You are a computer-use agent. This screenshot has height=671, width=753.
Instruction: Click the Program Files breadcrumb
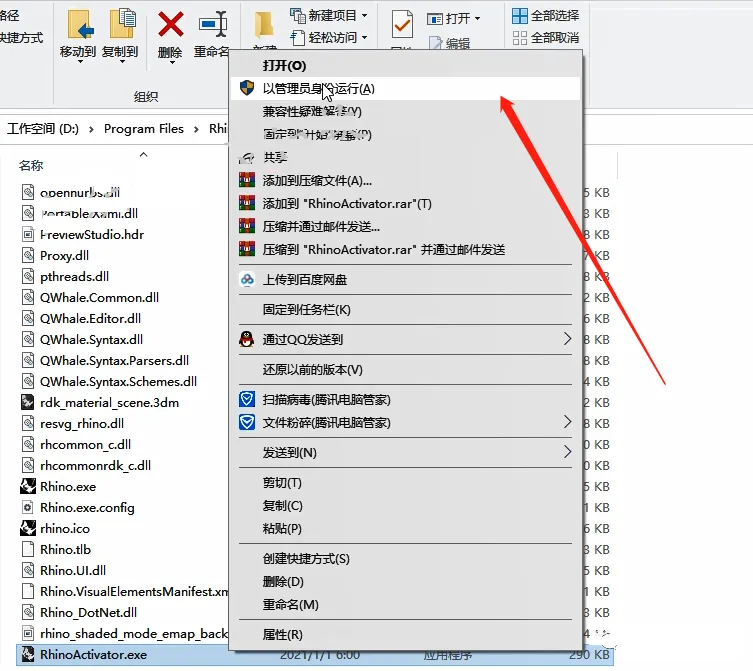(144, 129)
